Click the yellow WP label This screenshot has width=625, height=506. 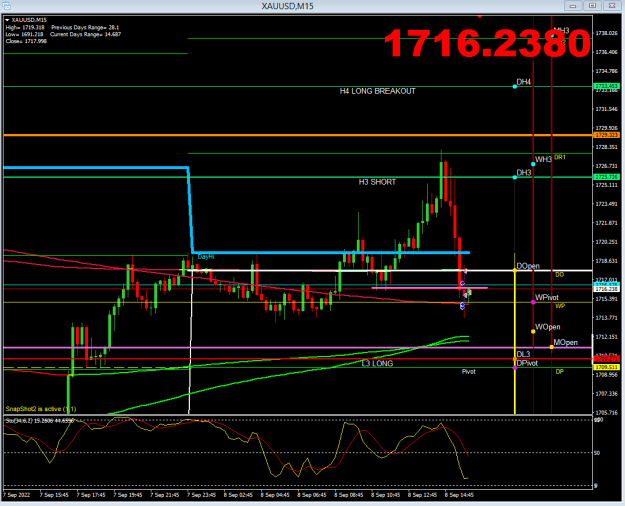click(x=560, y=306)
